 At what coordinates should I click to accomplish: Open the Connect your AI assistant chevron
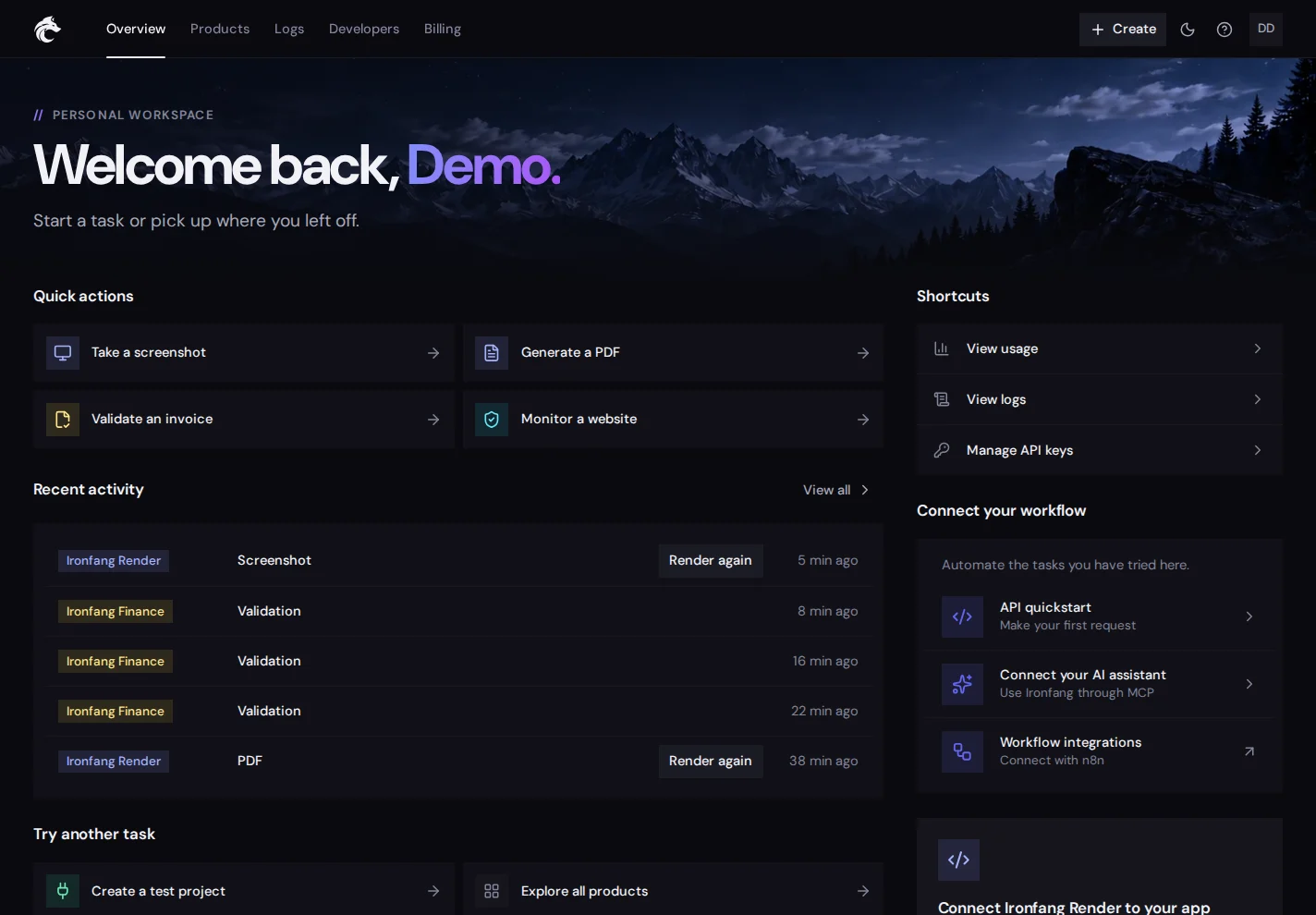pyautogui.click(x=1249, y=684)
